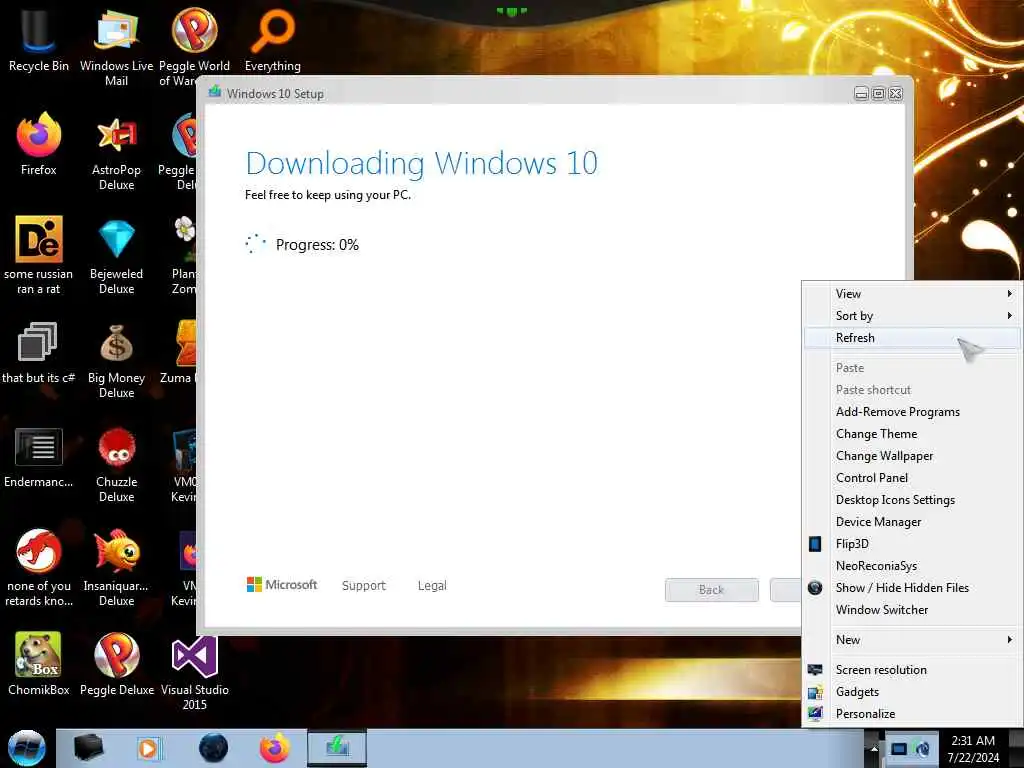
Task: Launch Firefox from the desktop
Action: [39, 144]
